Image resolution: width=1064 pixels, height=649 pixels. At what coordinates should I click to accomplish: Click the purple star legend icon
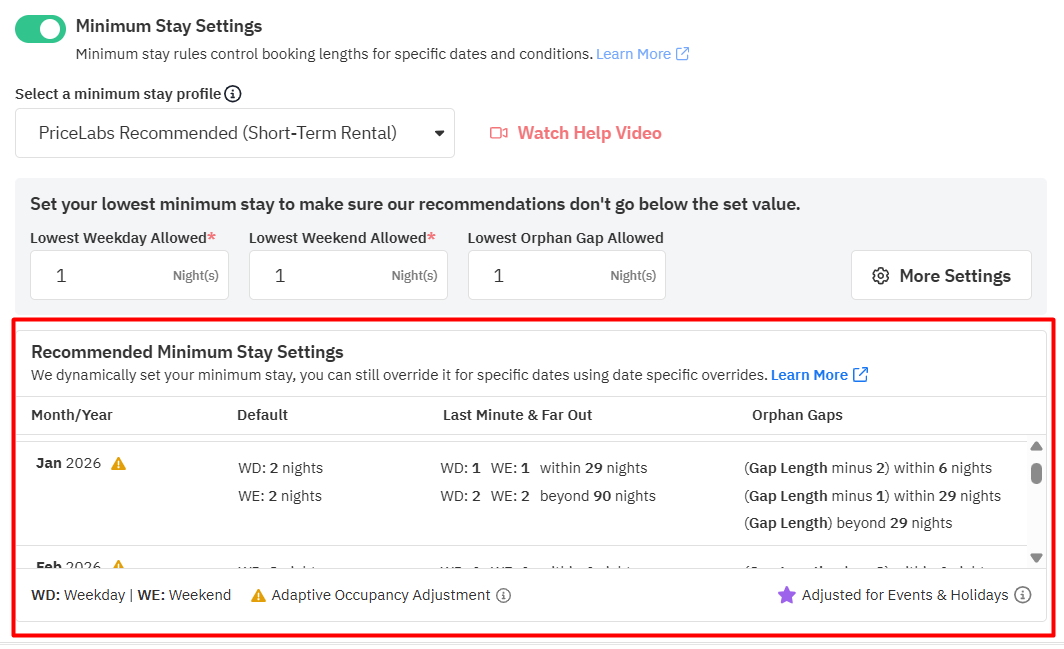click(x=787, y=595)
